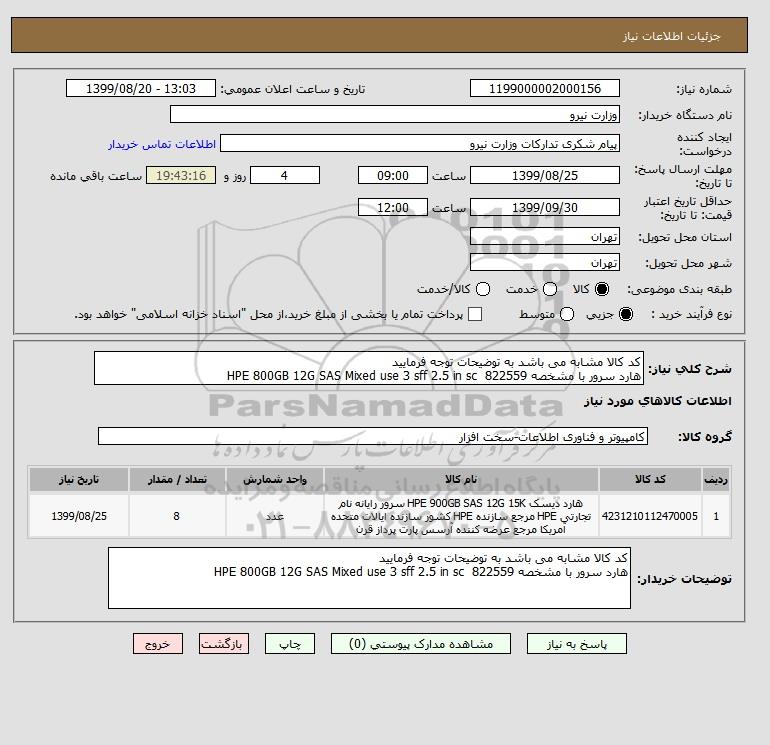Select the جزیی purchase type radio
The height and width of the screenshot is (745, 770).
pos(626,314)
